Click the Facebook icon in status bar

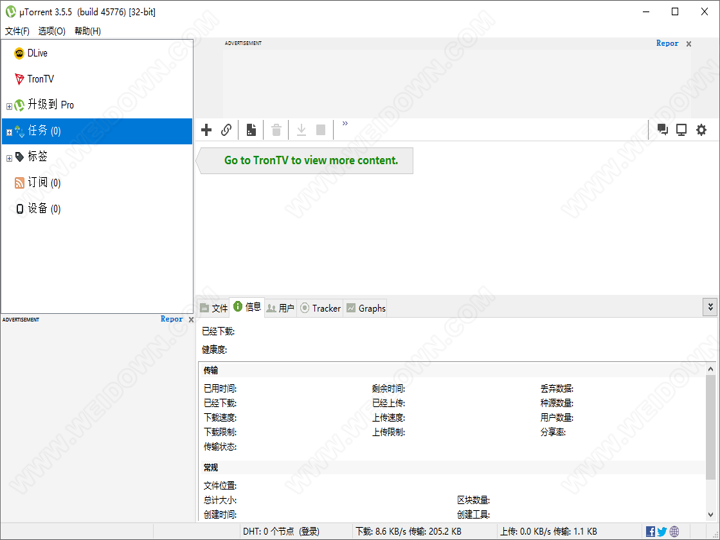click(650, 531)
